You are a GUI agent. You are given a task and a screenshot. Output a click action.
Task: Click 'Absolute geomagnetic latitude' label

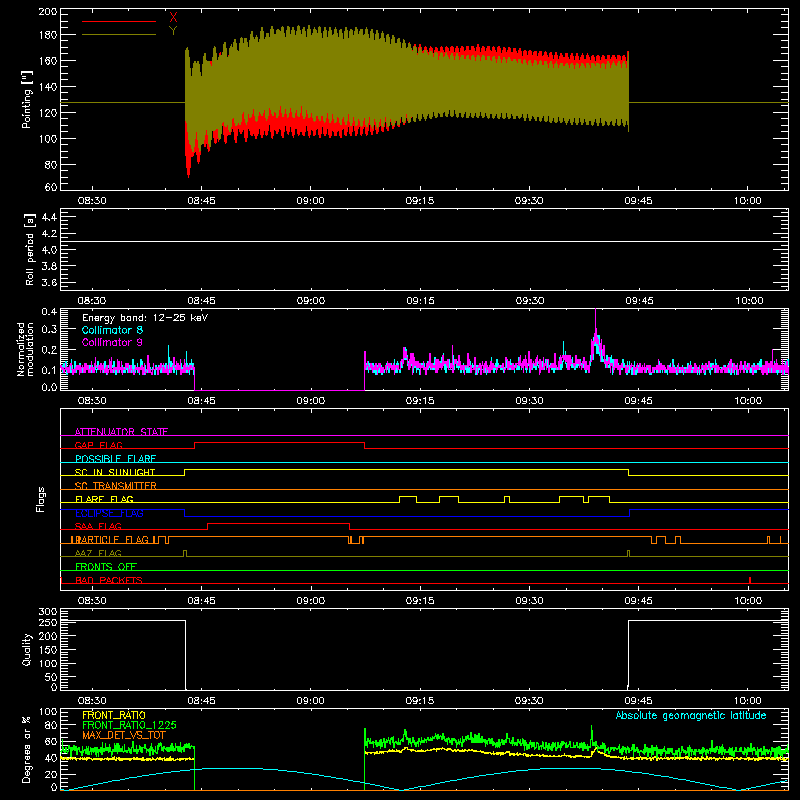click(691, 715)
